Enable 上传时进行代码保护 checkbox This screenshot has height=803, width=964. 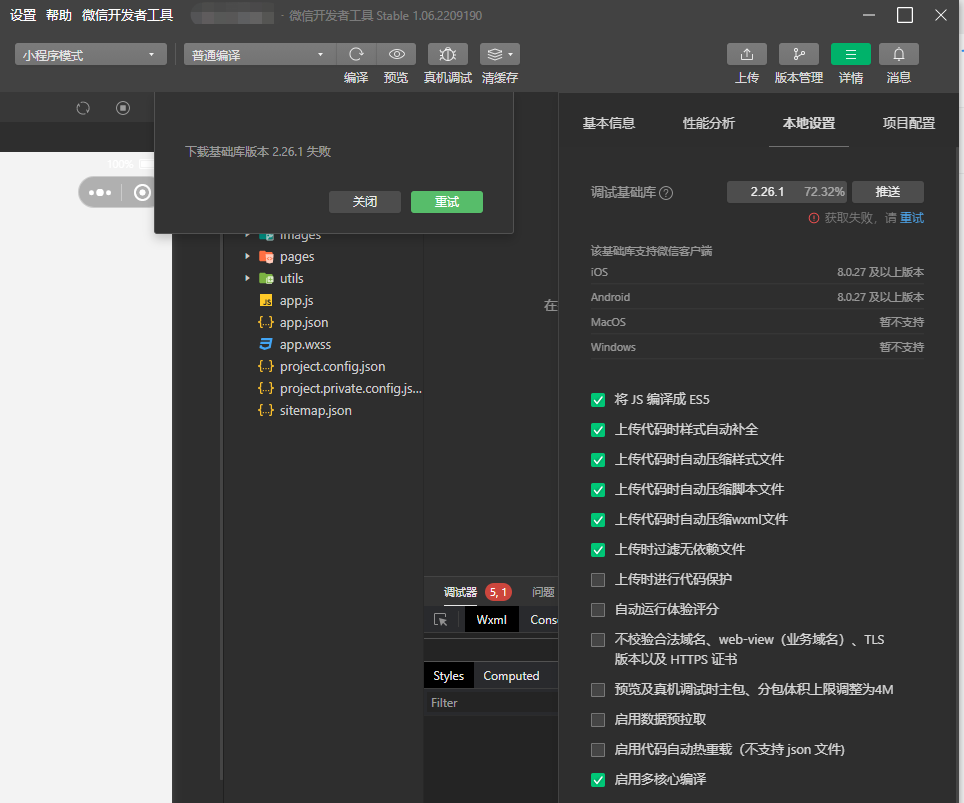point(598,580)
